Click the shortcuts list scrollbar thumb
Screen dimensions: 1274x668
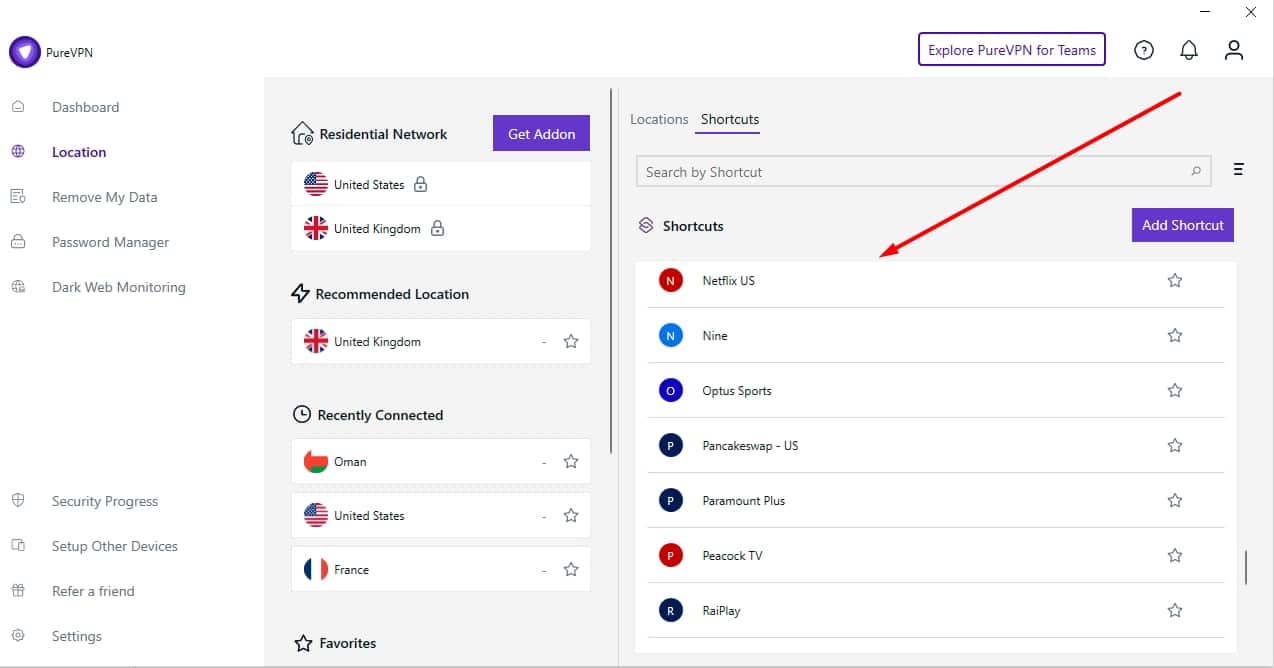click(1246, 567)
